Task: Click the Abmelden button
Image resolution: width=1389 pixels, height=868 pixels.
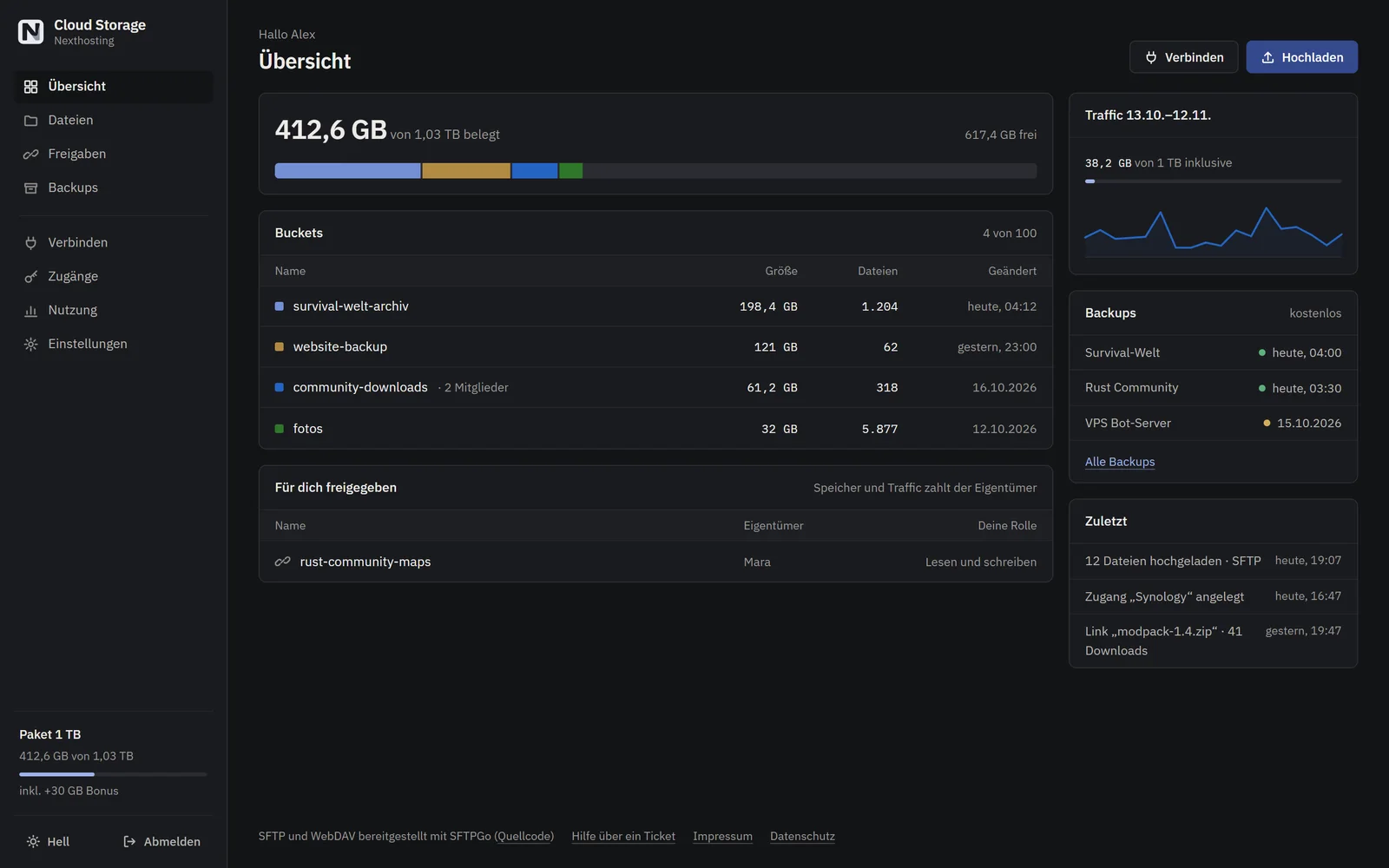Action: 161,842
